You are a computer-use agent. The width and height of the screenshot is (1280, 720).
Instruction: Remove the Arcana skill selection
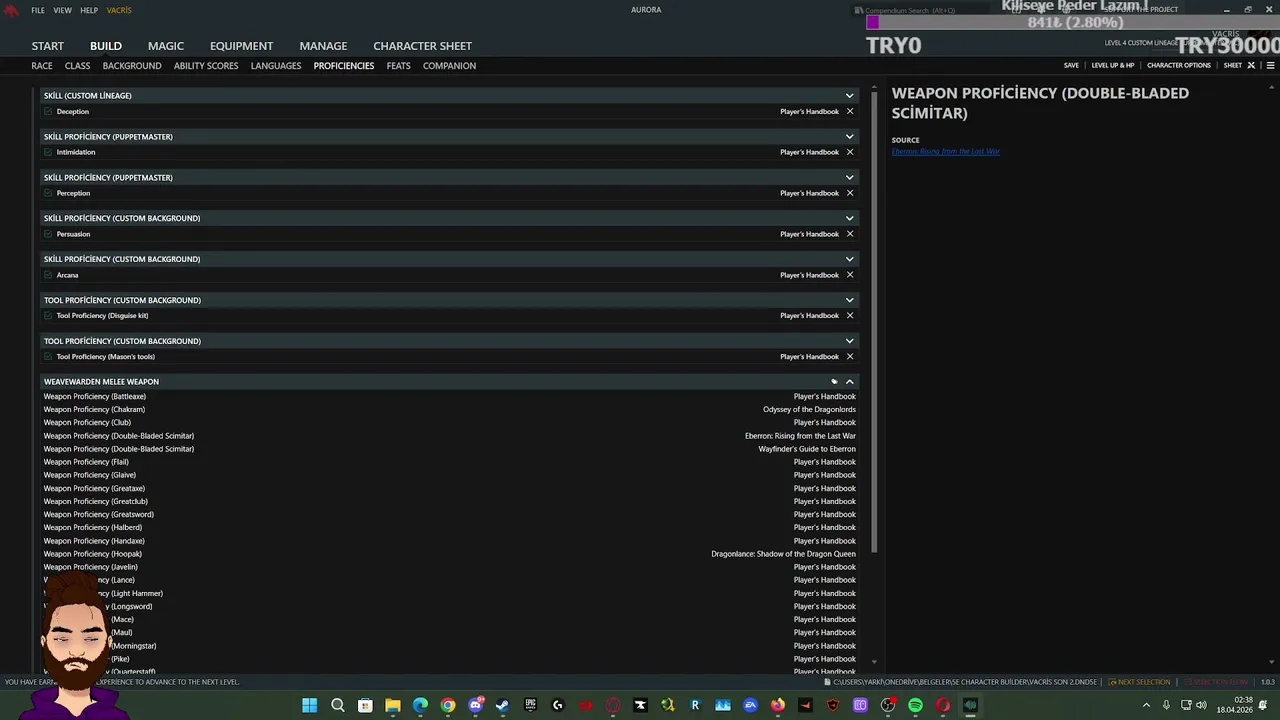[x=850, y=275]
